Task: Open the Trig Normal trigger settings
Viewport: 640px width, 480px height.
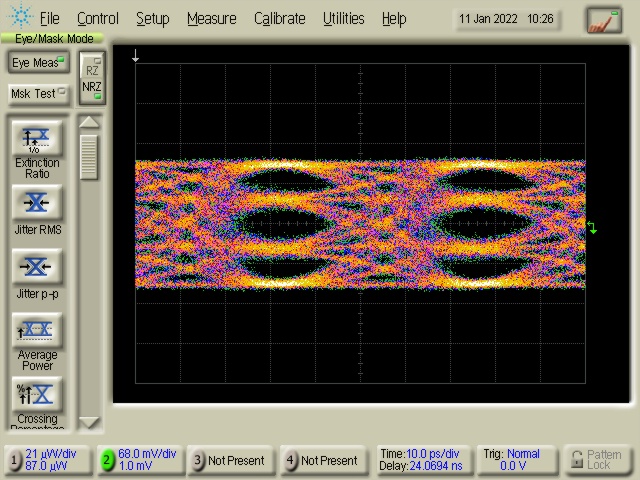Action: 513,460
